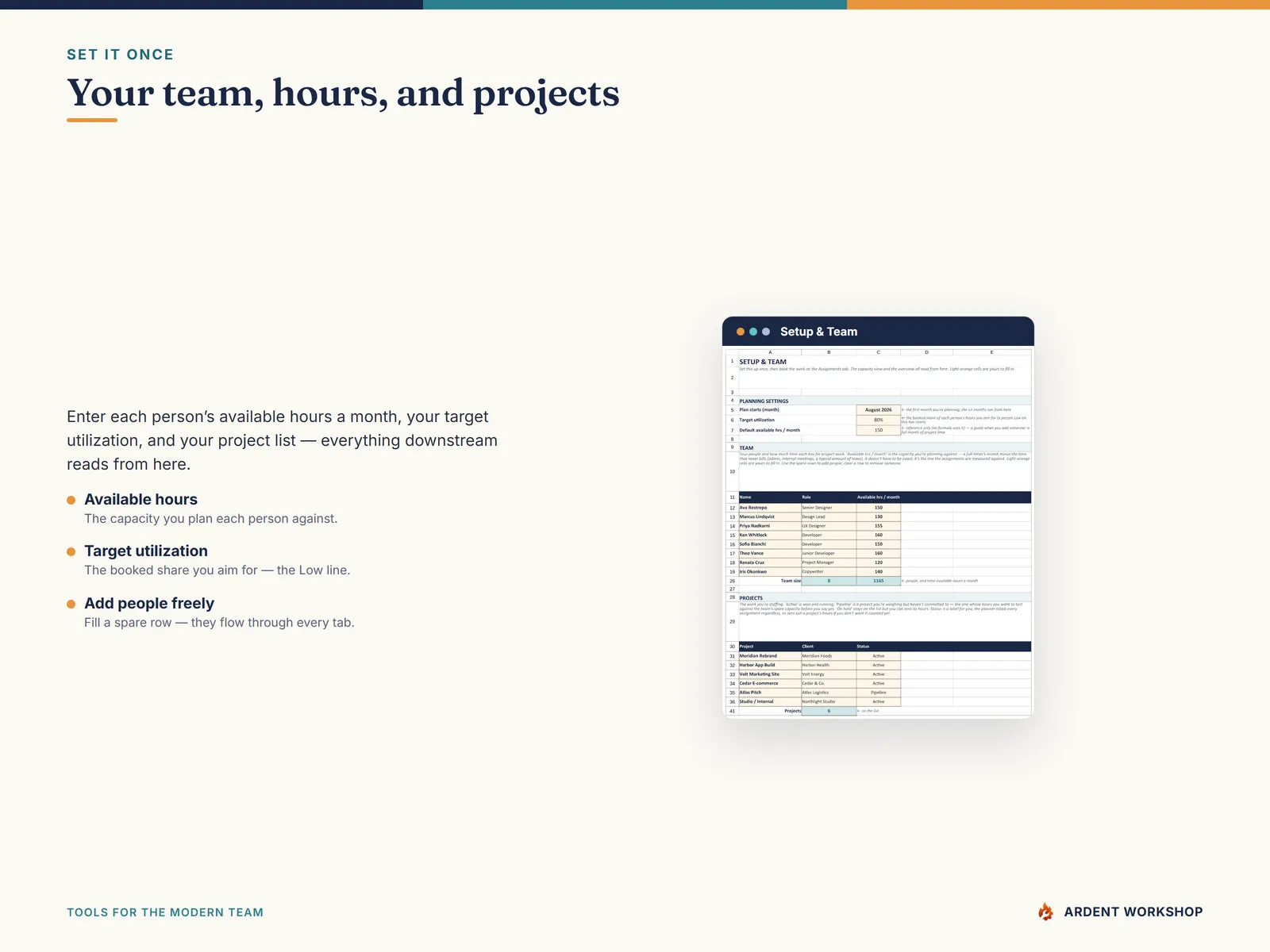The image size is (1270, 952).
Task: Click the total hours cell showing 1165
Action: point(878,581)
